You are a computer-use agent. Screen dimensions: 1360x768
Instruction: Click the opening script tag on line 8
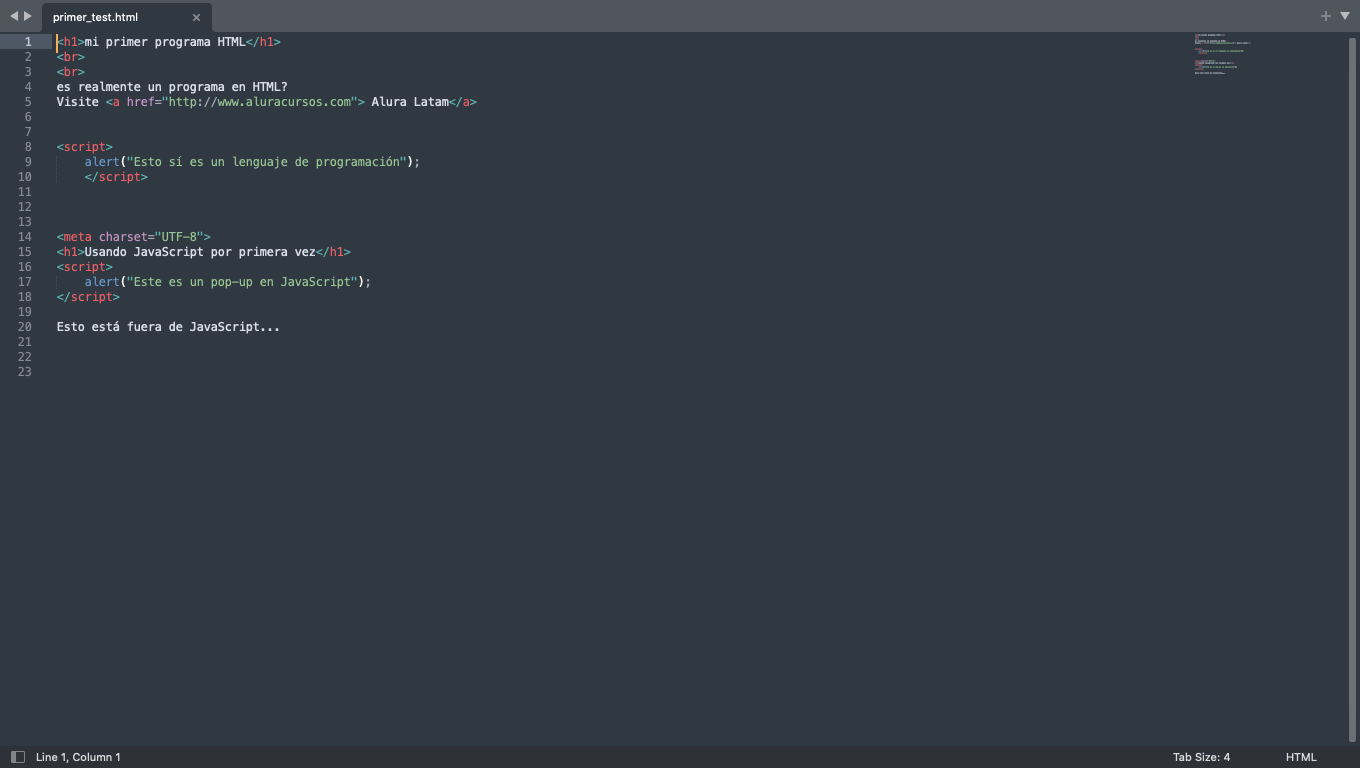[85, 147]
